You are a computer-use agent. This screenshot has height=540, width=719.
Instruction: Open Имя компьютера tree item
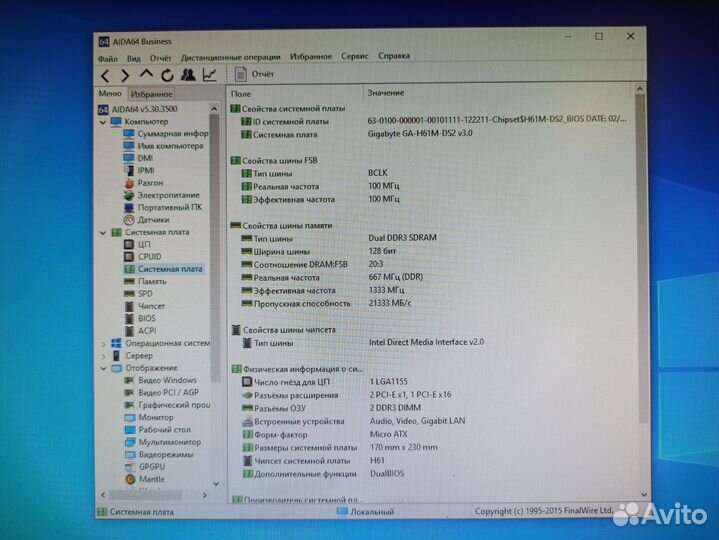coord(164,146)
